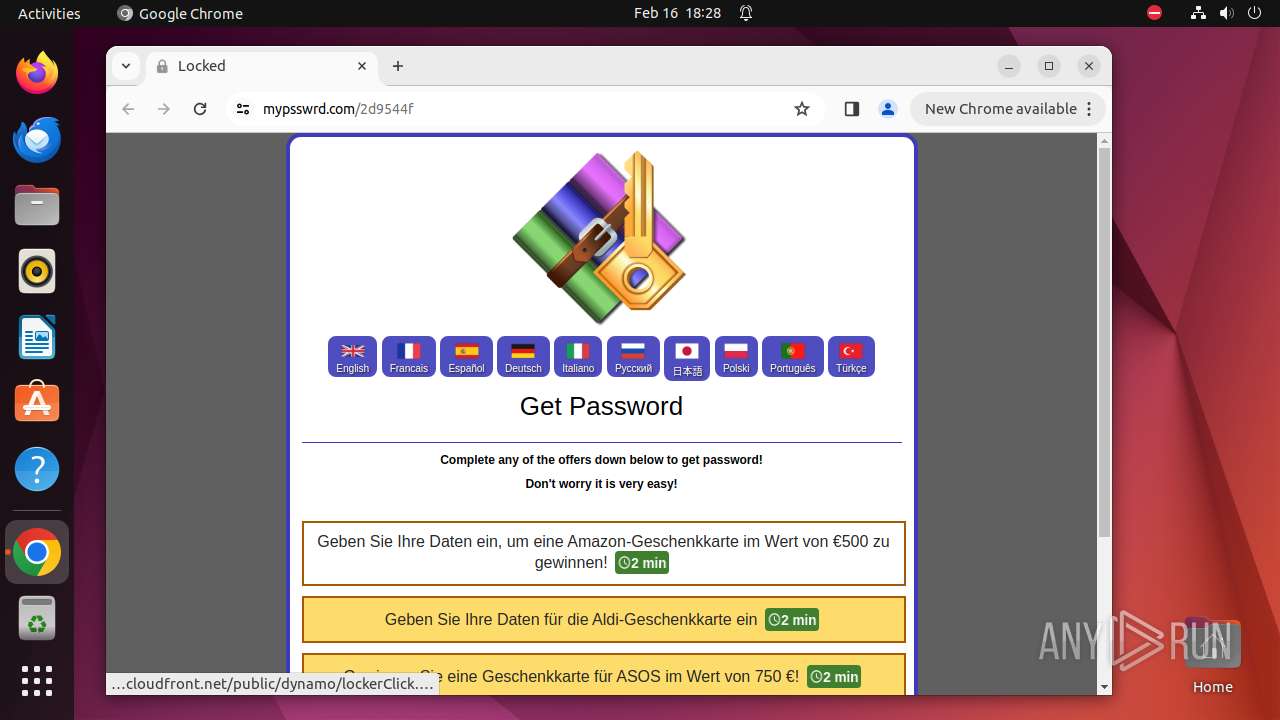Switch page language to Italiano
This screenshot has height=720, width=1280.
tap(578, 357)
